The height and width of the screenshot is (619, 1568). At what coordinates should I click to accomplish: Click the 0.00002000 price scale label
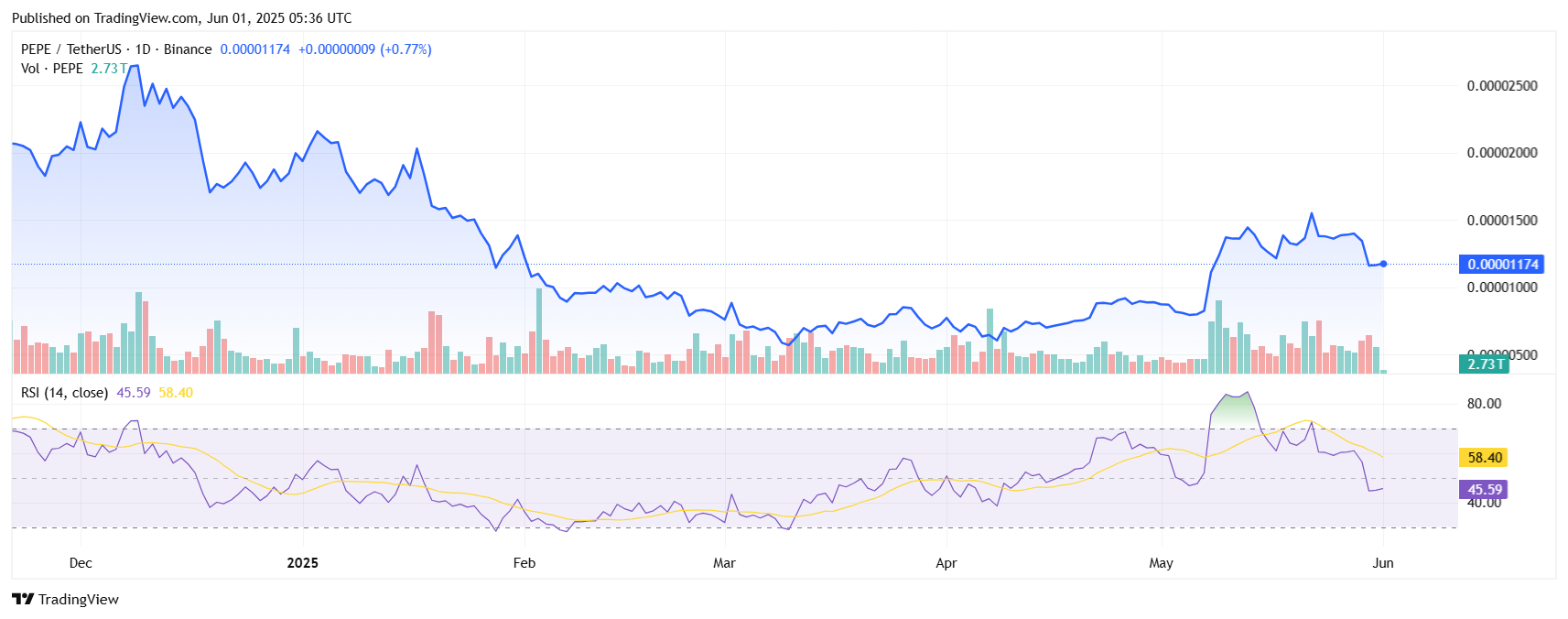coord(1502,153)
